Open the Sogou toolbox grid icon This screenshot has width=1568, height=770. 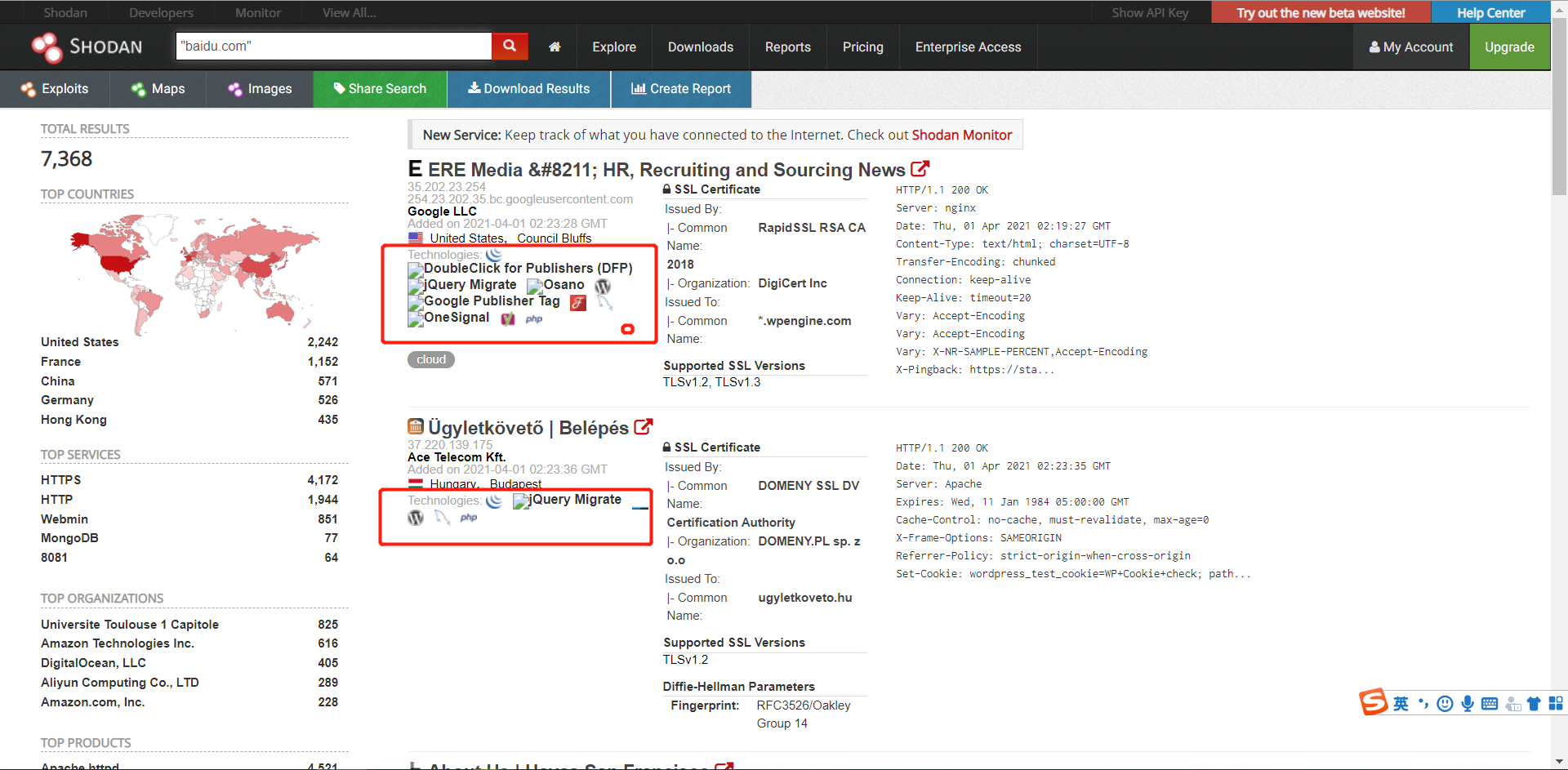(1556, 704)
